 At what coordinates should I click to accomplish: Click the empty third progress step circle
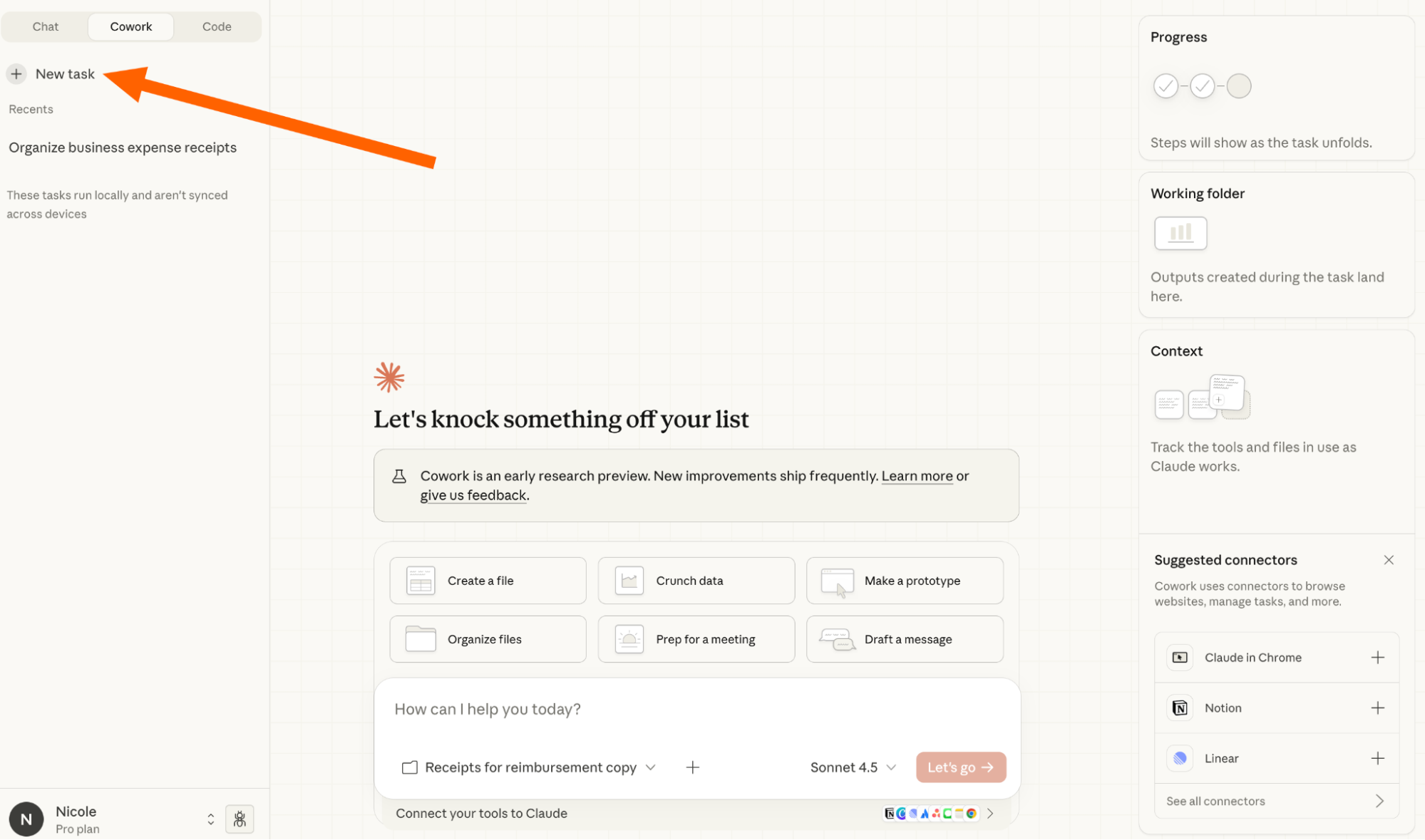1239,86
